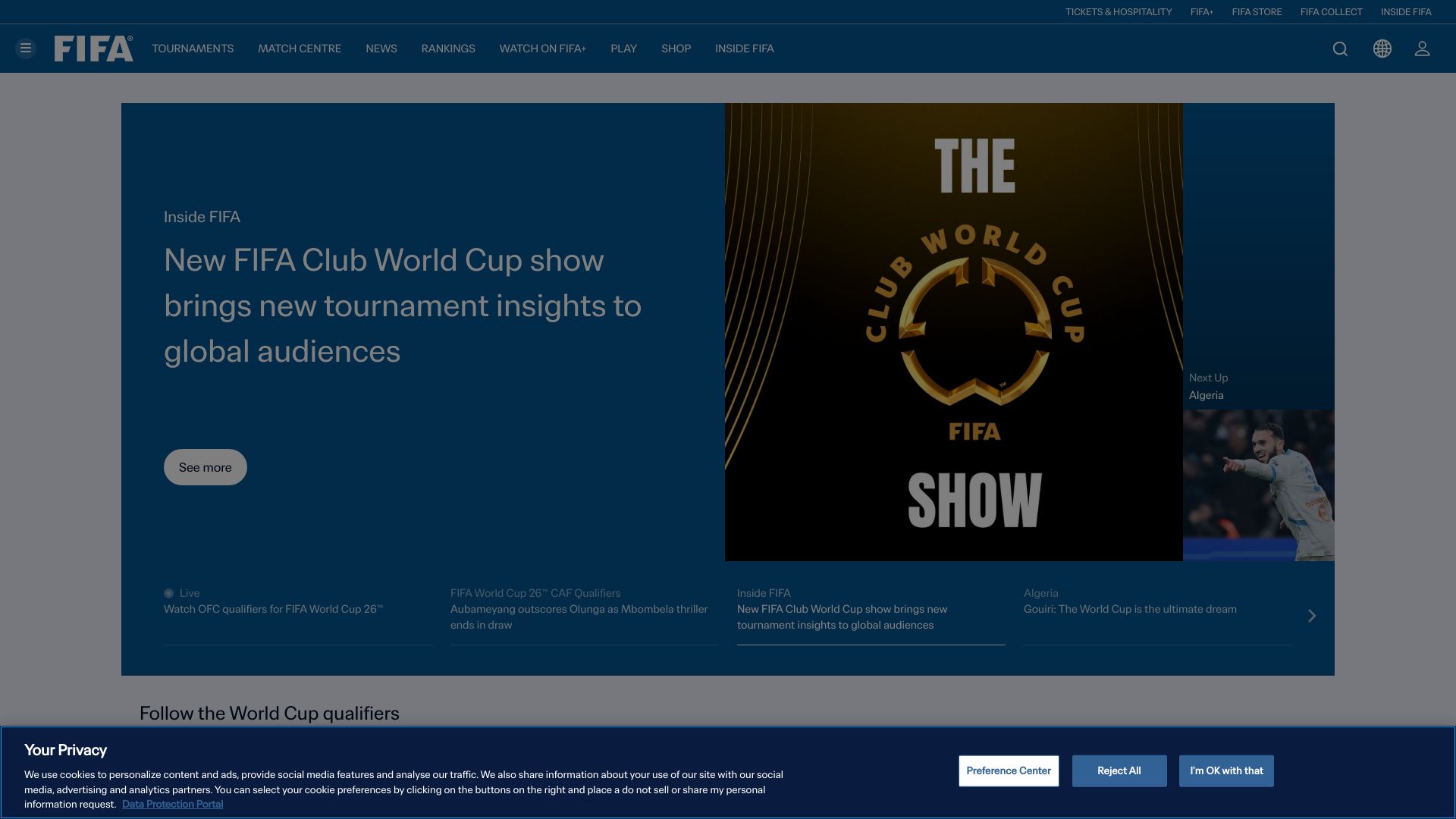Follow the Data Protection Portal link
Screen dimensions: 1456x819
[x=172, y=804]
